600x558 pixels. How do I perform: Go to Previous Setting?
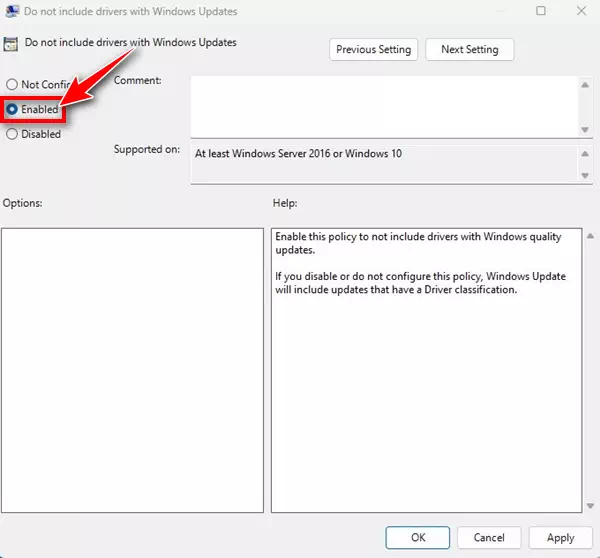(x=373, y=49)
